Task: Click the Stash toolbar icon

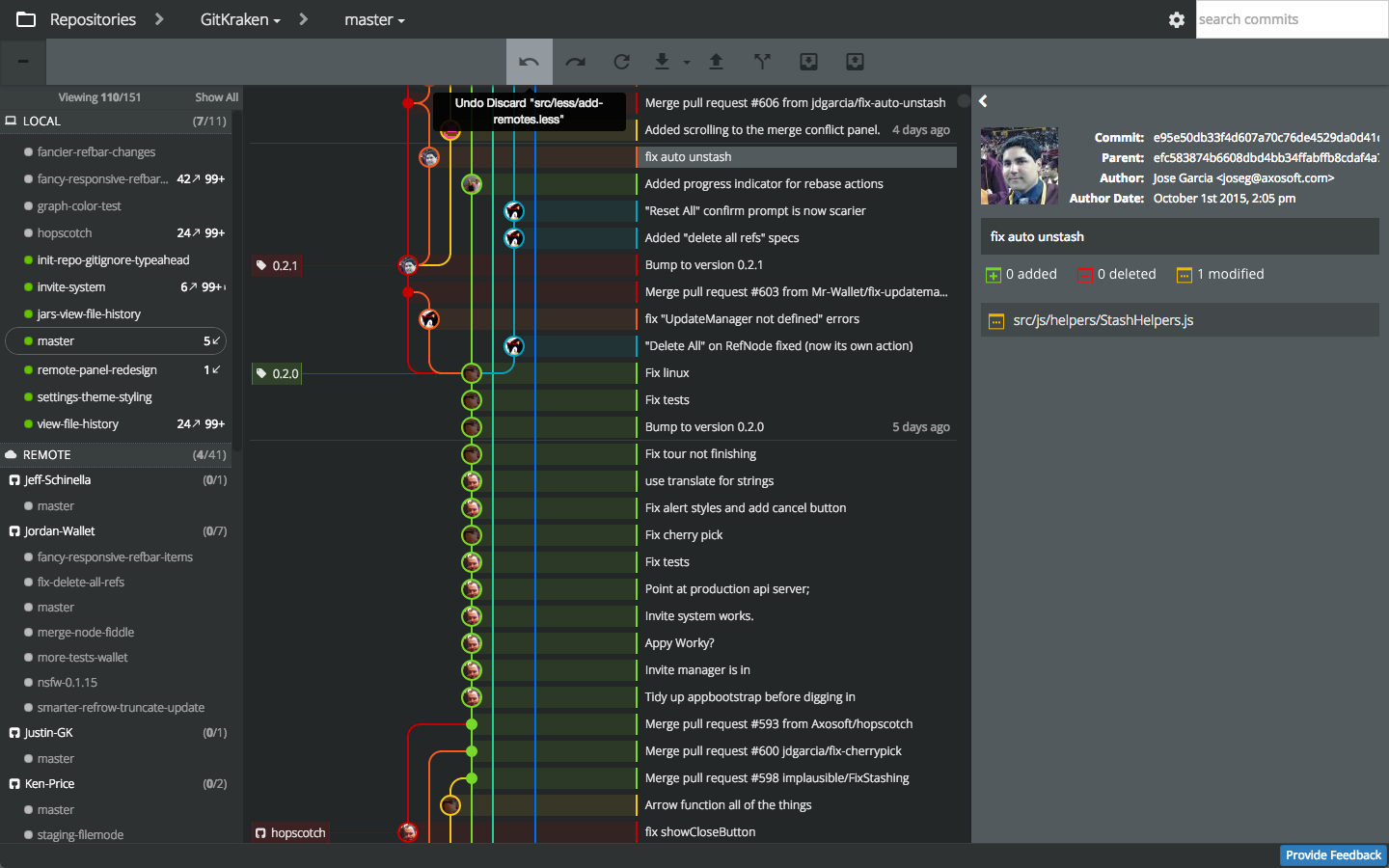Action: click(x=808, y=62)
